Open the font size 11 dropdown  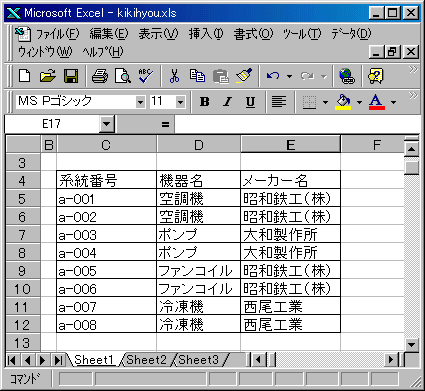pyautogui.click(x=180, y=102)
